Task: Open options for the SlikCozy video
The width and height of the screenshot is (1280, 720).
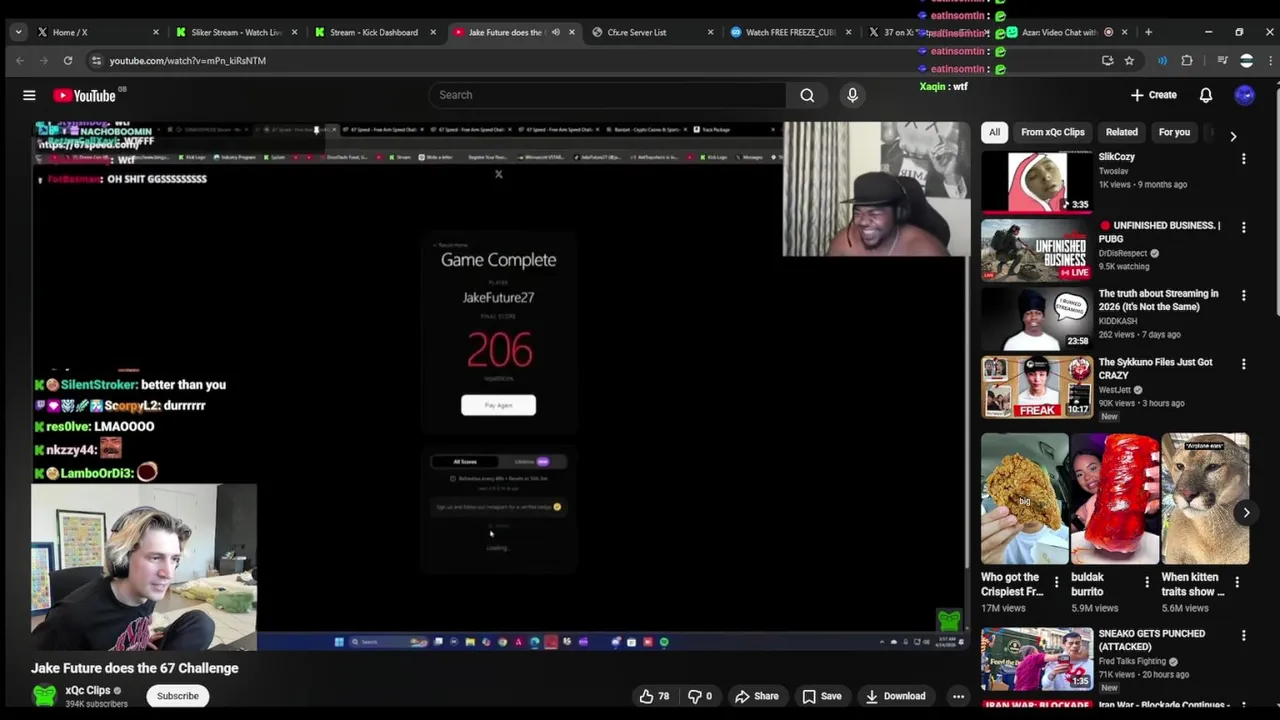Action: coord(1243,159)
